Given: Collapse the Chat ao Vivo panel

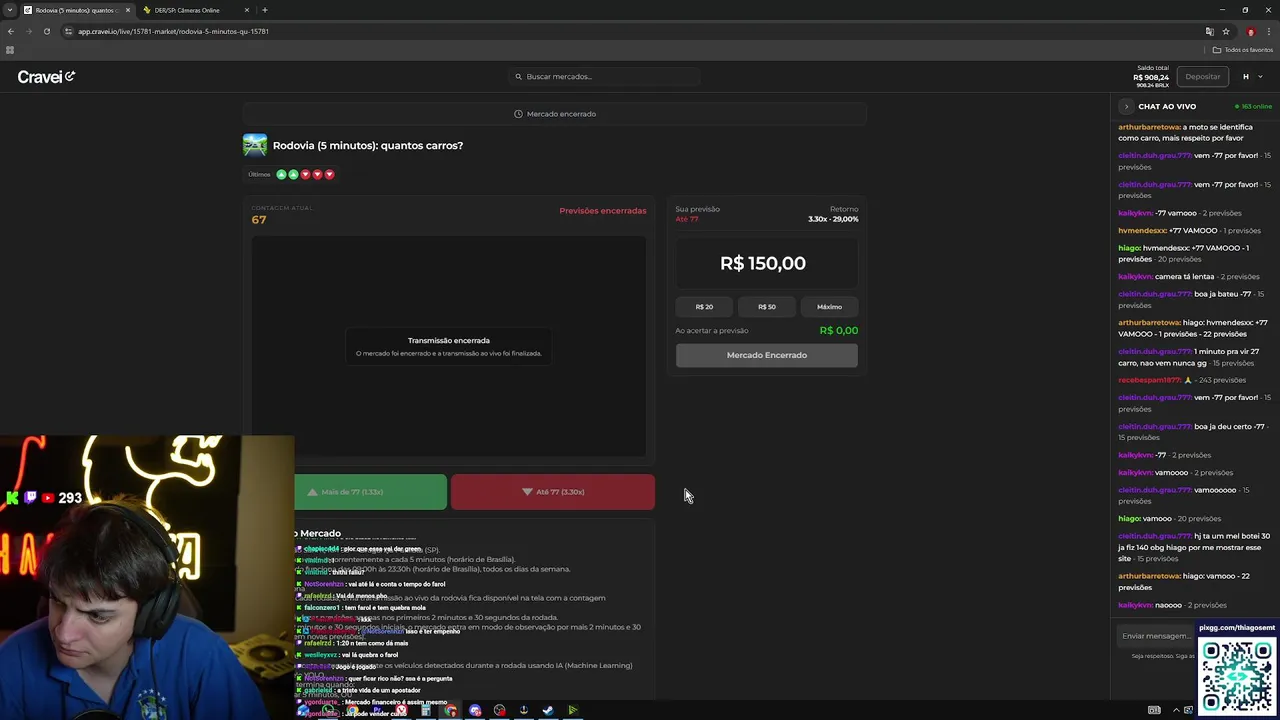Looking at the screenshot, I should (x=1126, y=106).
